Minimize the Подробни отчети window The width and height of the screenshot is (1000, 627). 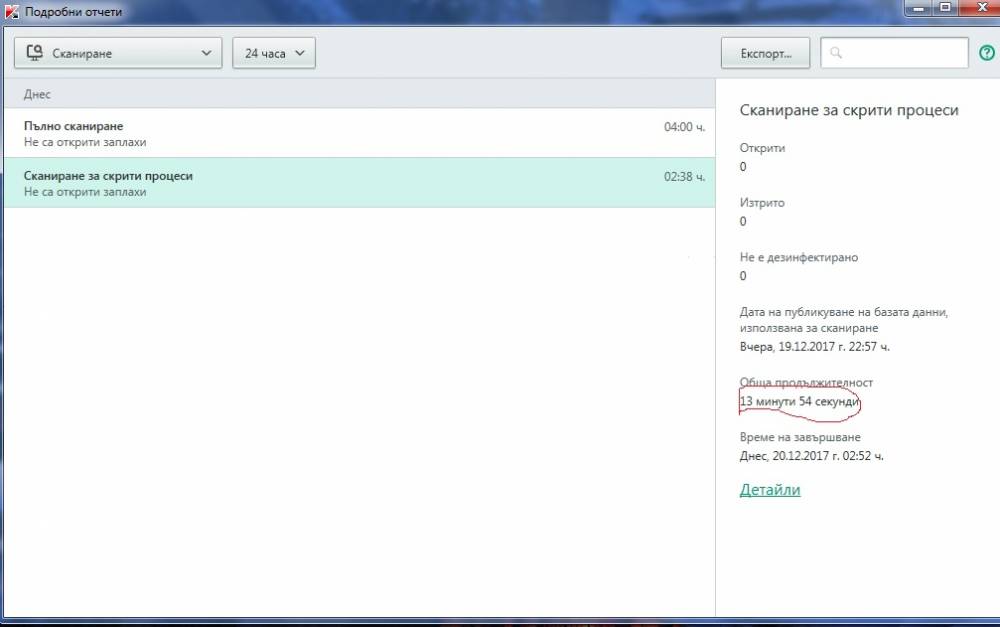click(x=919, y=8)
